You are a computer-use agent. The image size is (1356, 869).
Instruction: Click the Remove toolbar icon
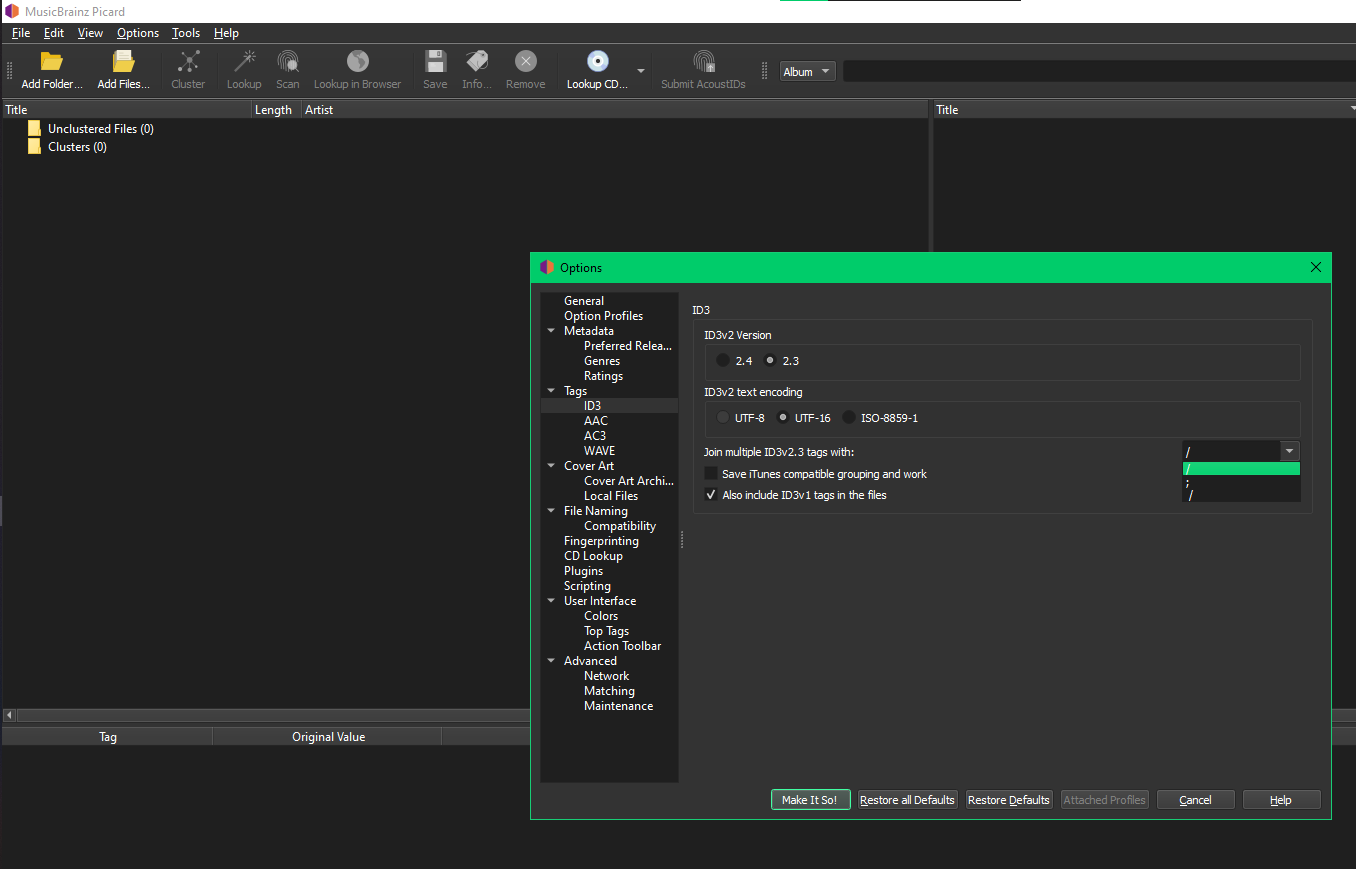click(526, 61)
